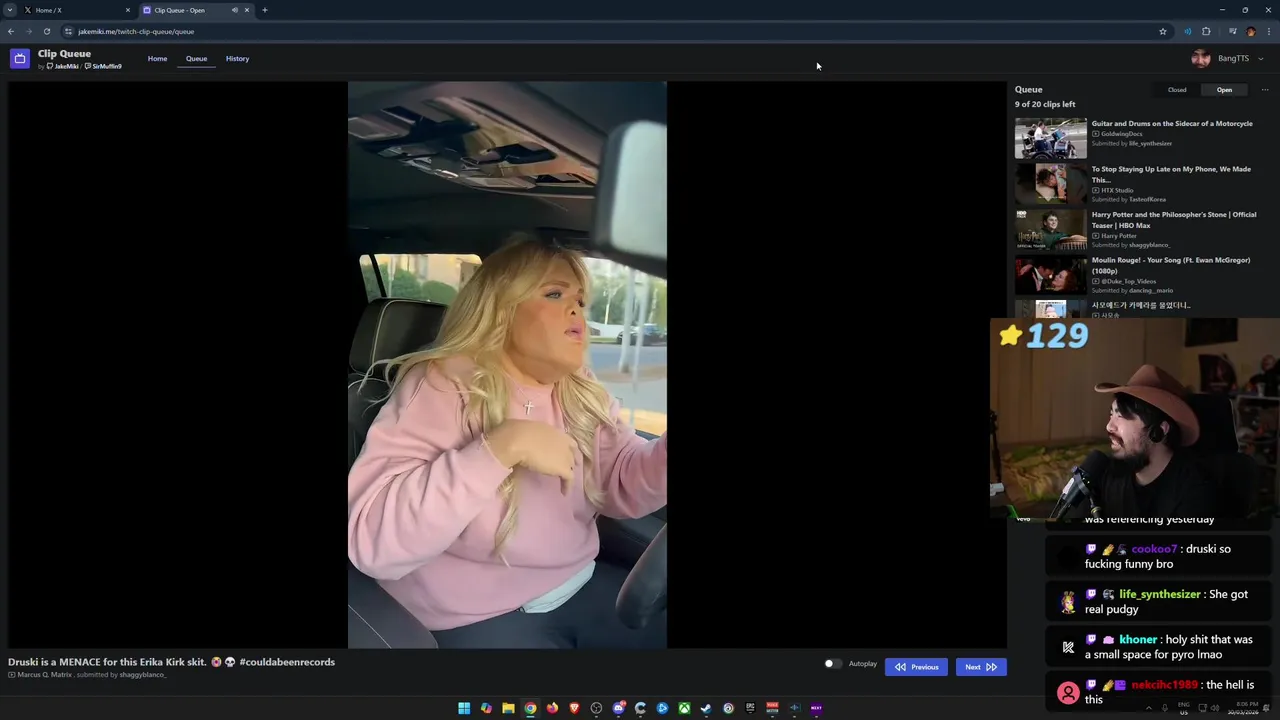Go to the Previous clip
This screenshot has height=720, width=1280.
click(916, 667)
